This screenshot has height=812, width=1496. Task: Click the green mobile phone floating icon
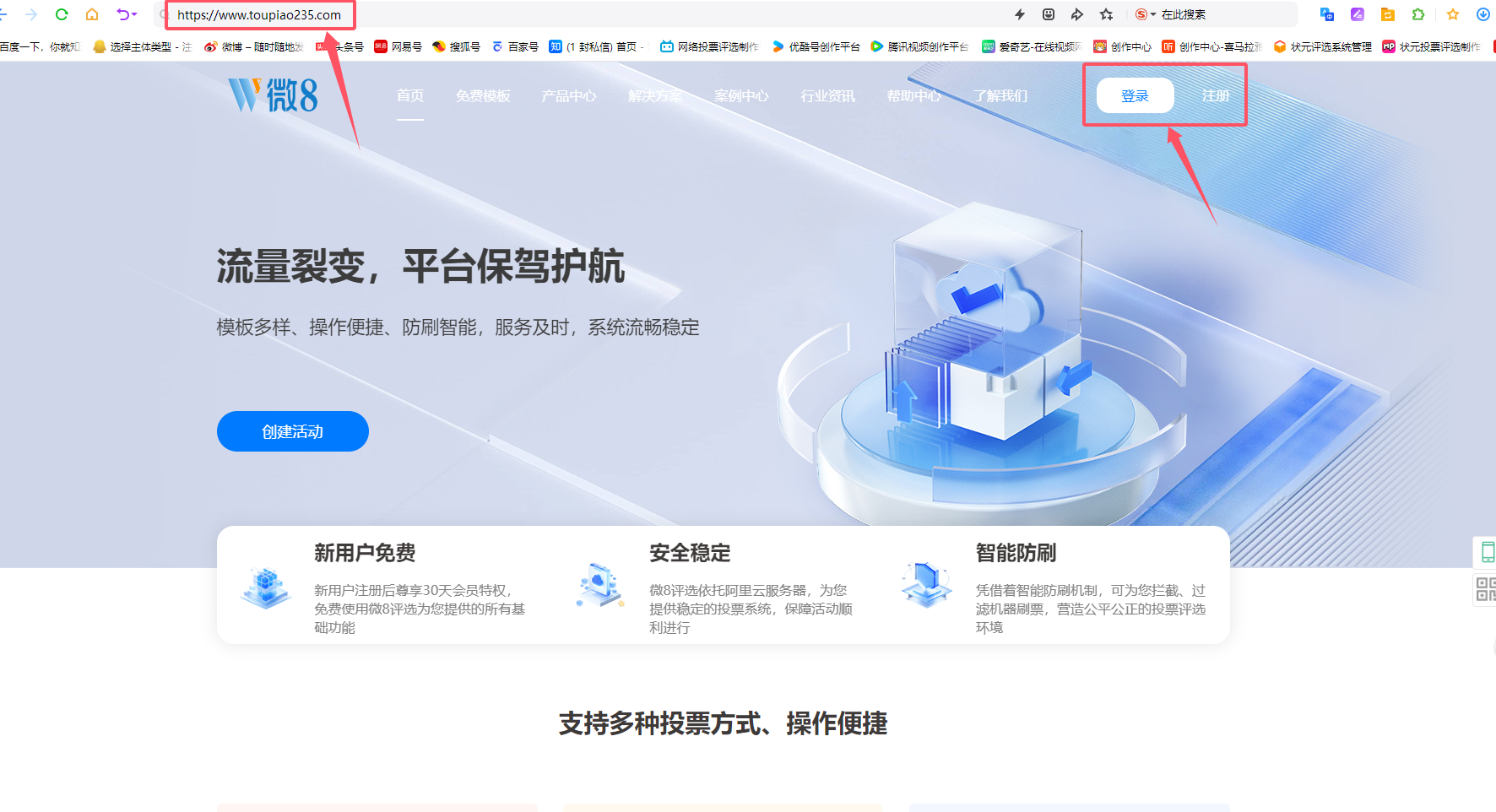coord(1487,552)
